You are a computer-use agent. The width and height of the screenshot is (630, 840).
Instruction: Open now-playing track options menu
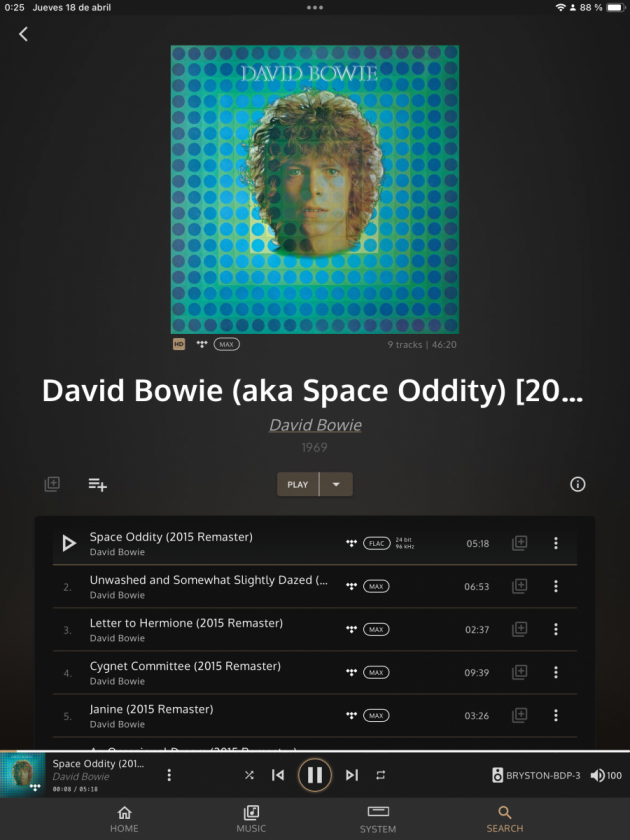coord(169,775)
